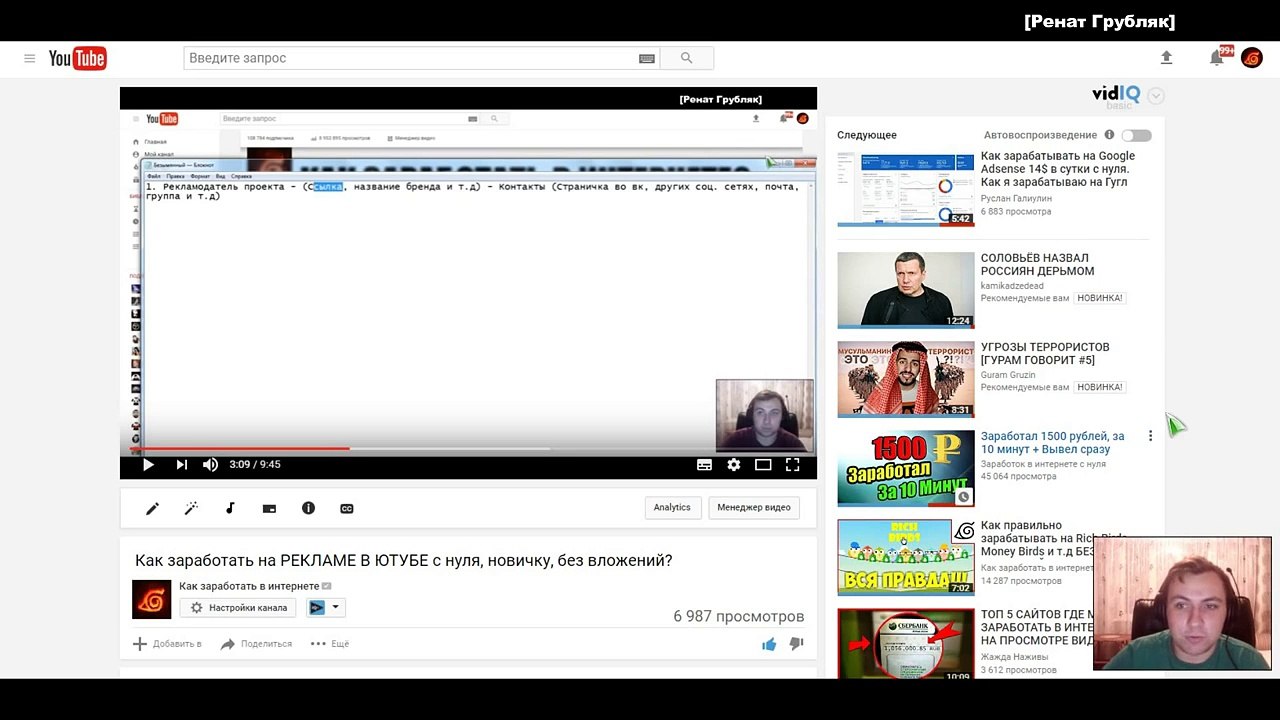Click the magnifier search button
1280x720 pixels.
click(x=686, y=58)
